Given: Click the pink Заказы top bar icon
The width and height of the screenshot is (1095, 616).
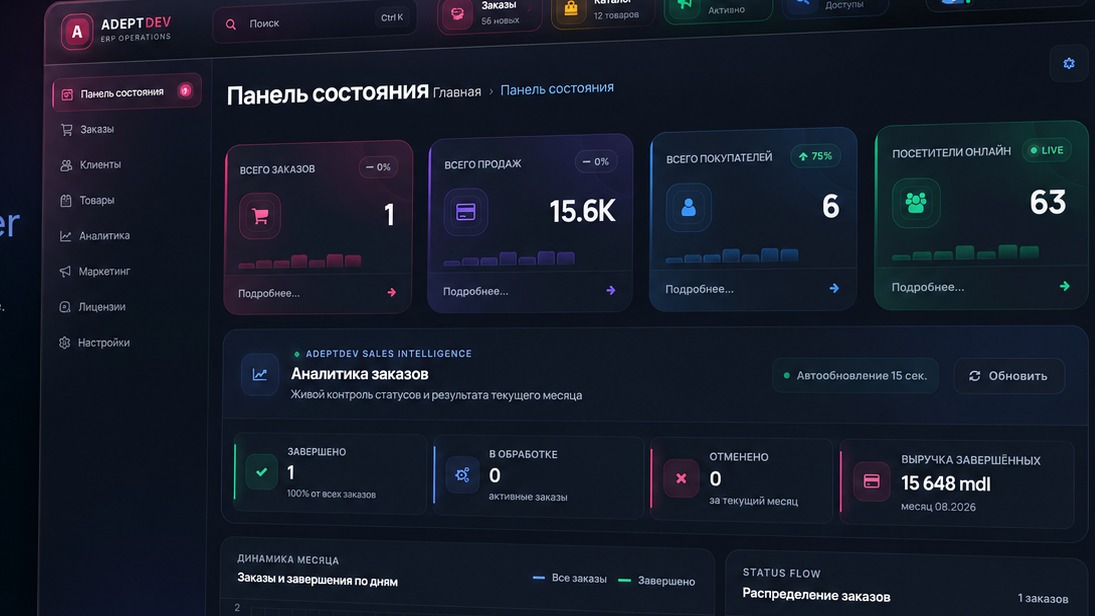Looking at the screenshot, I should [457, 14].
